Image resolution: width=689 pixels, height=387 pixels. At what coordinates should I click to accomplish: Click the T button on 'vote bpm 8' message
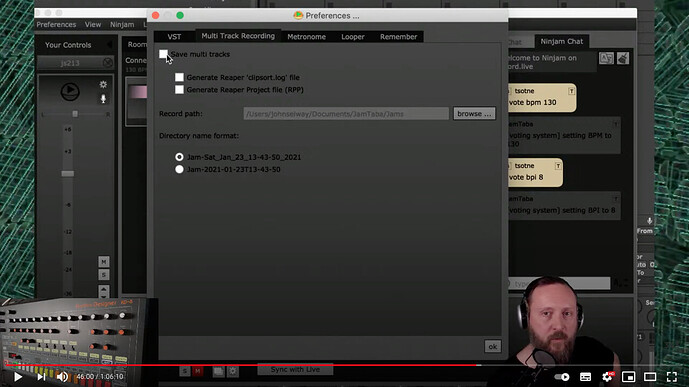558,166
